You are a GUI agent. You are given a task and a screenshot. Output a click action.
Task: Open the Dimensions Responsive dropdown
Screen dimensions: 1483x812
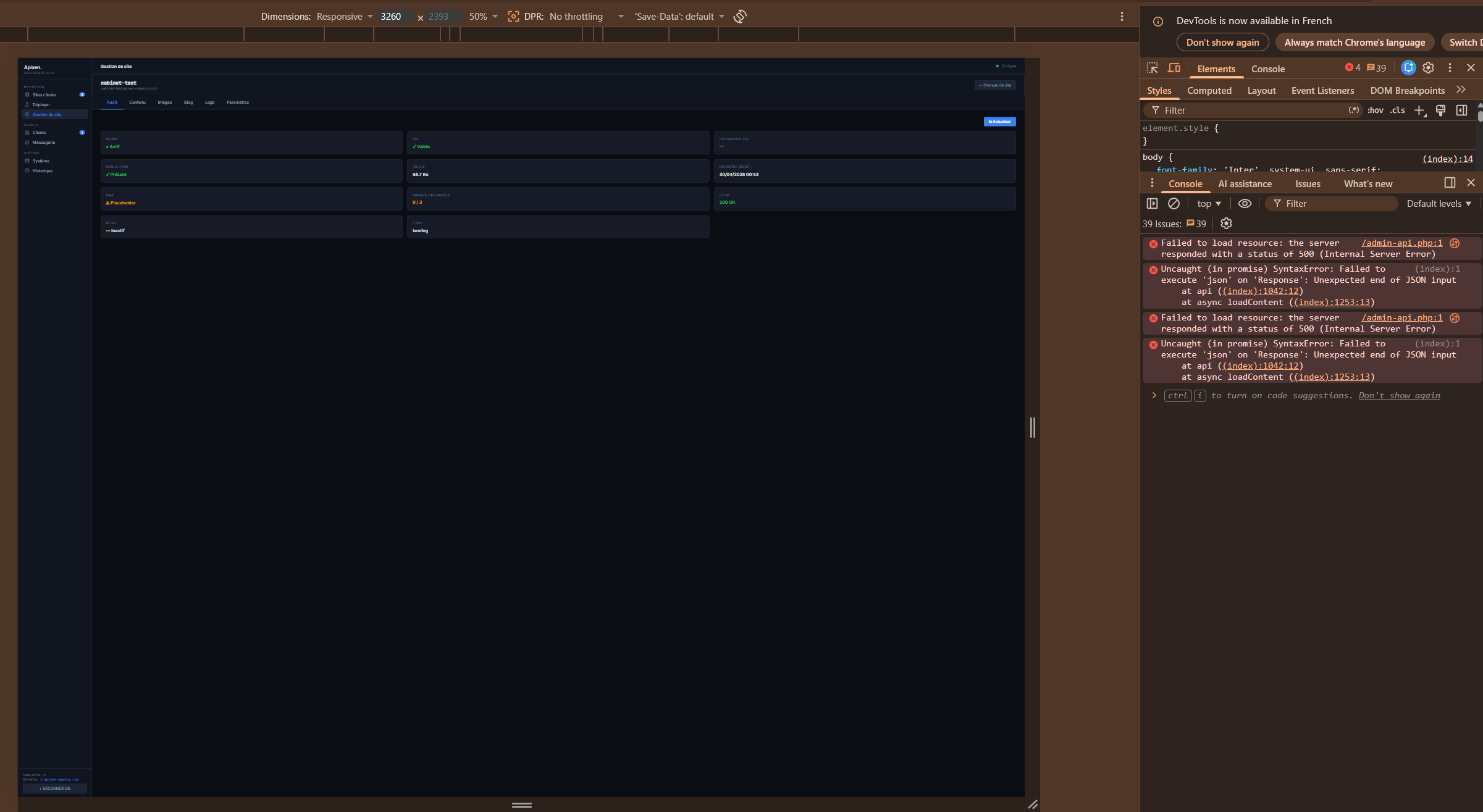point(345,17)
